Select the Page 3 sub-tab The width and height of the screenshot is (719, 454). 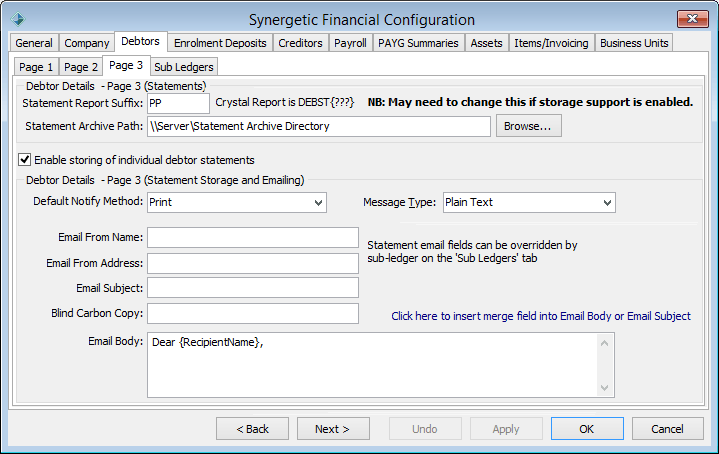[126, 66]
